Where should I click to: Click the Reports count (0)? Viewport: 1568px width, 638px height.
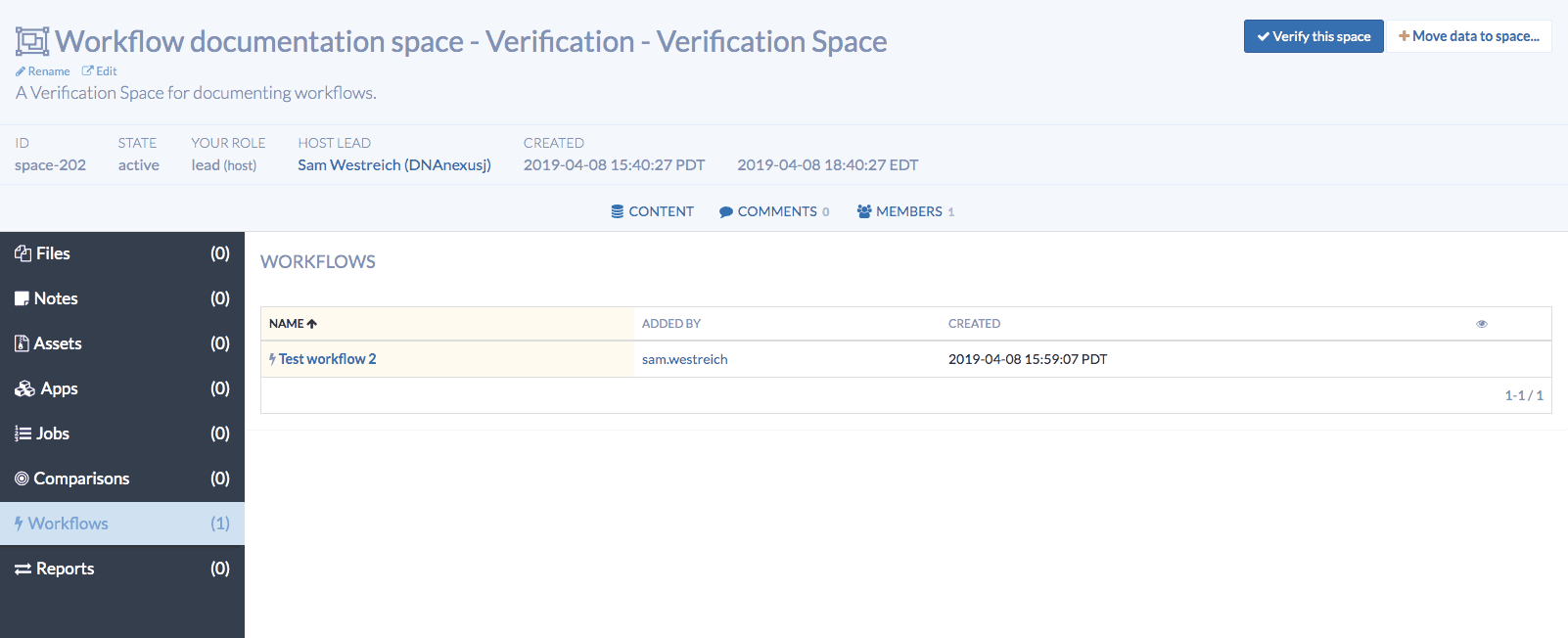point(220,569)
